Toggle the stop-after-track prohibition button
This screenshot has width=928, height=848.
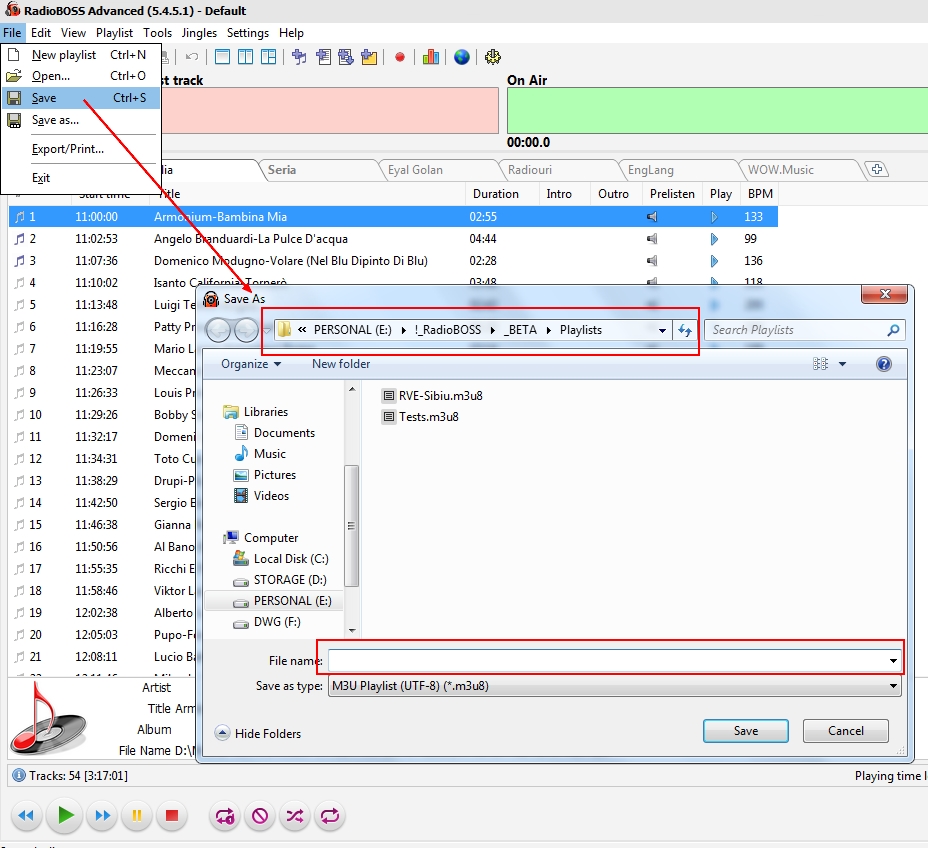260,815
